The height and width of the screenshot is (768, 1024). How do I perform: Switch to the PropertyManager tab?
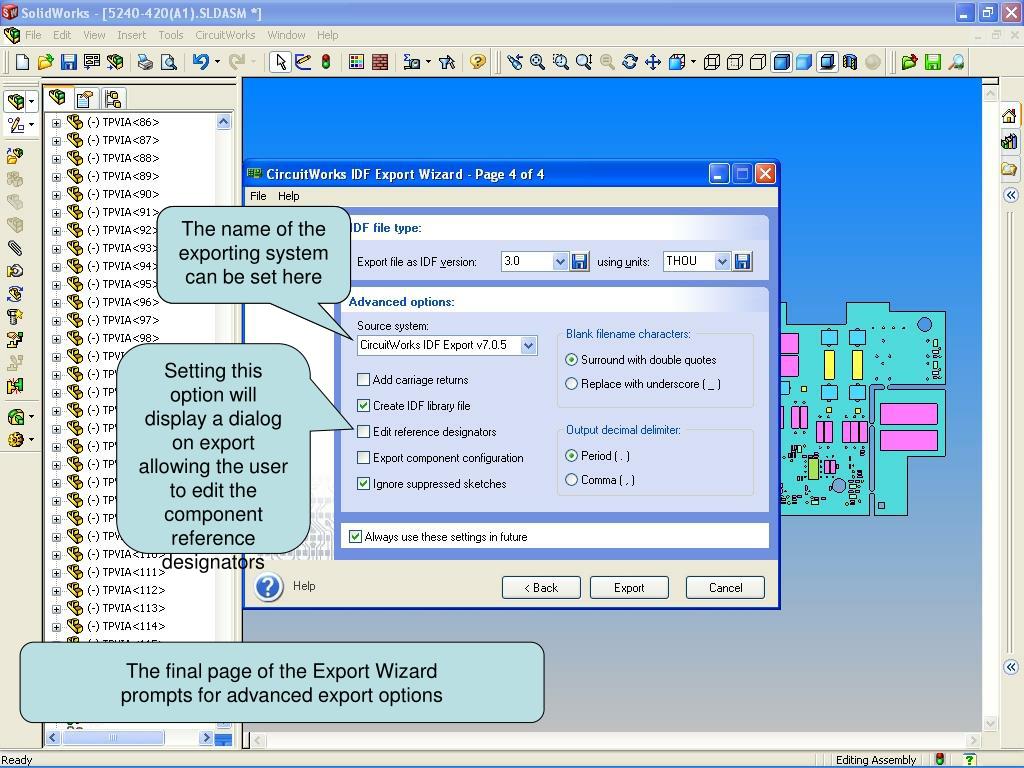(85, 99)
